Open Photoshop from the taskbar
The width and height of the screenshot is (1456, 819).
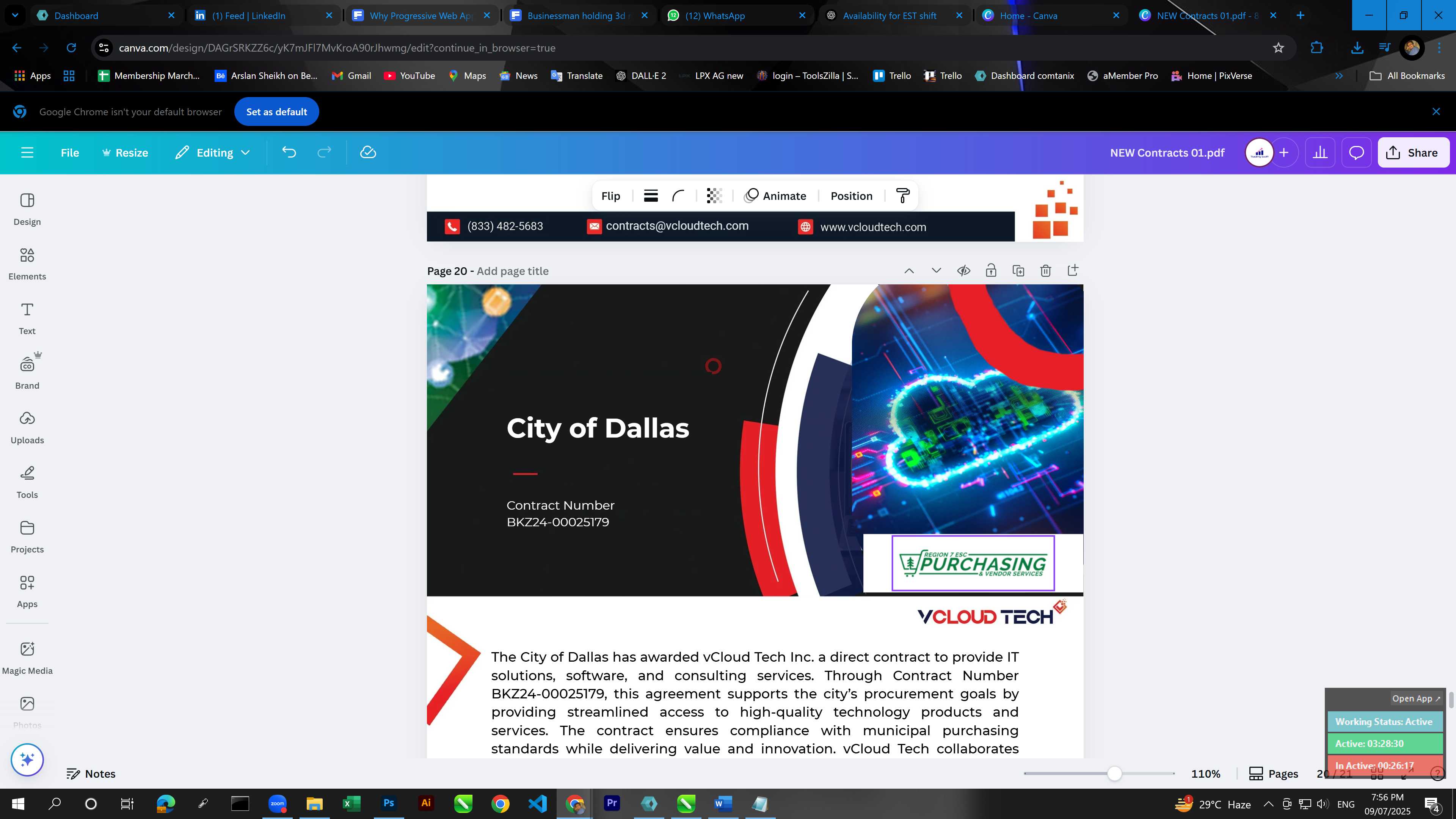click(x=389, y=804)
